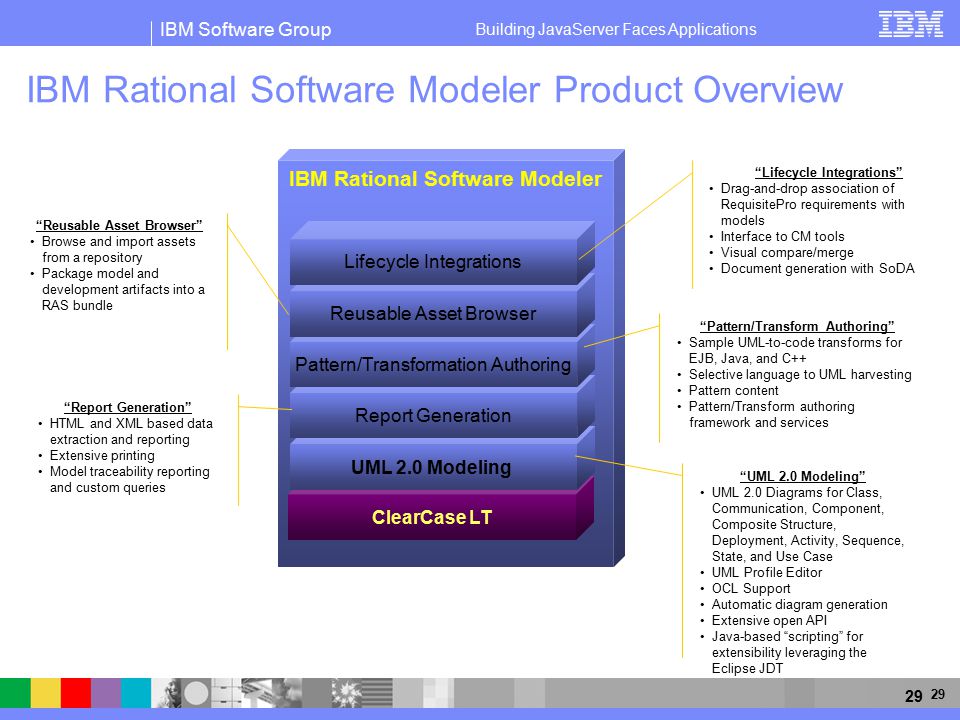
Task: Click the underlined "Reusable Asset Browser" callout heading
Action: (119, 225)
